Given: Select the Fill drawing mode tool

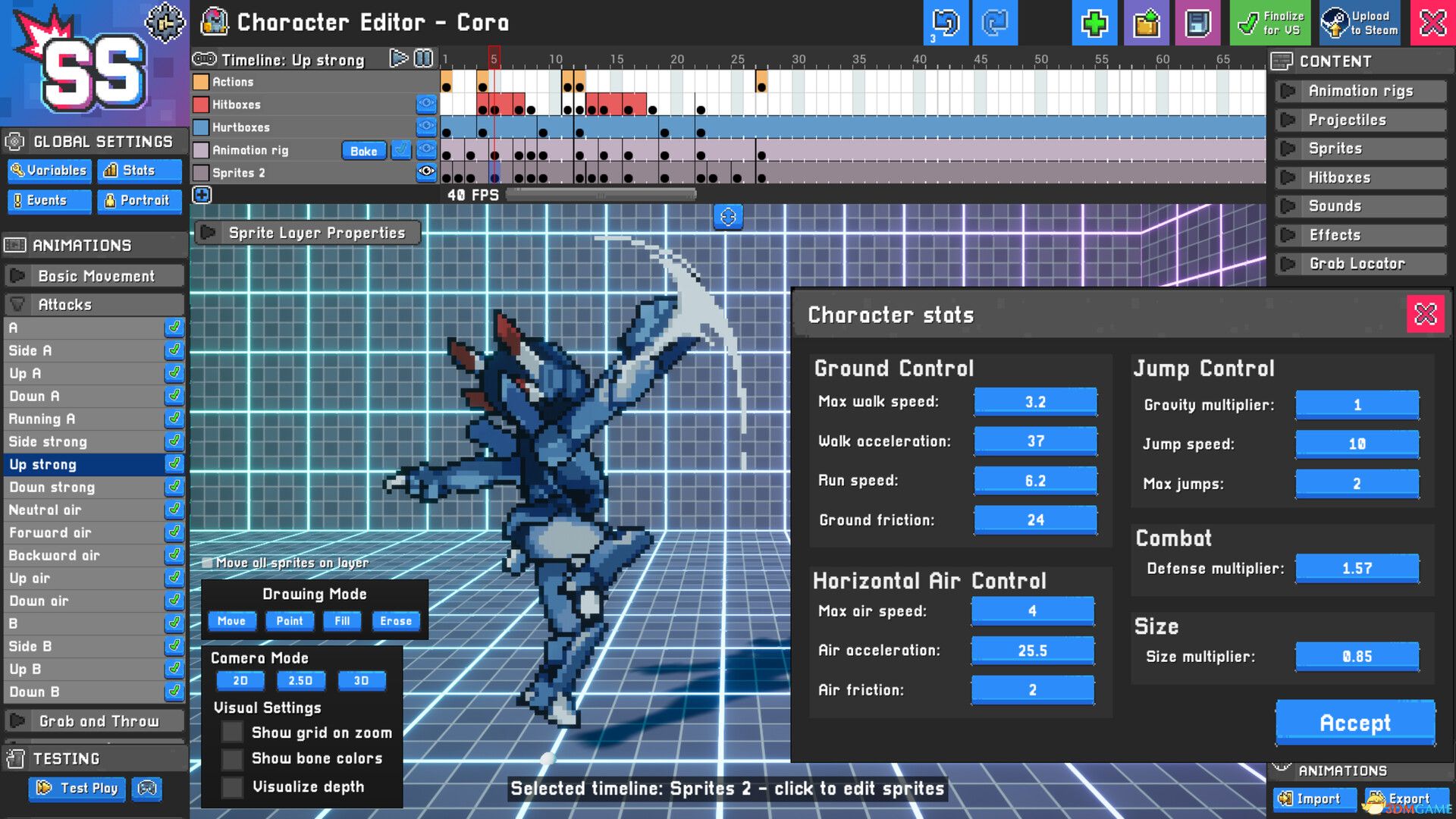Looking at the screenshot, I should coord(342,620).
